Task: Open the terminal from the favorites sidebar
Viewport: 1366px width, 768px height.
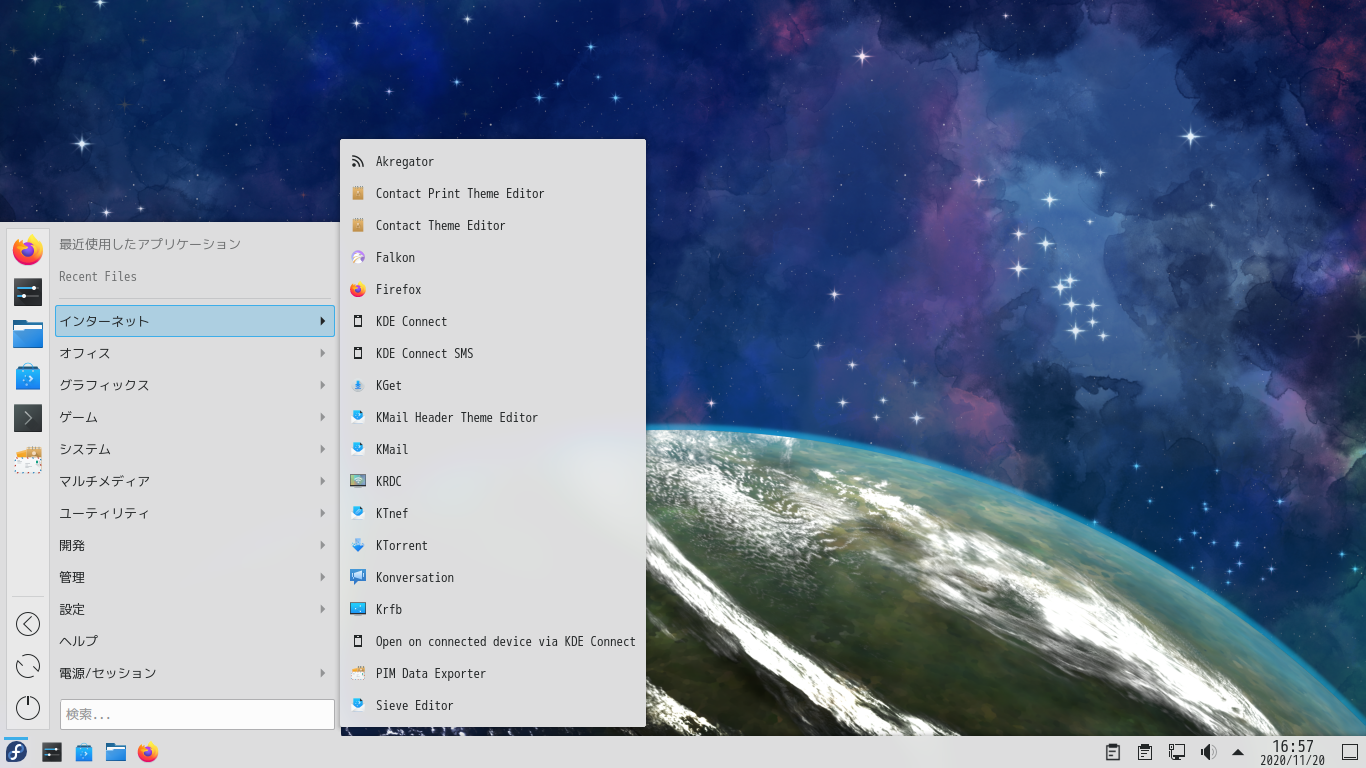Action: pyautogui.click(x=28, y=418)
